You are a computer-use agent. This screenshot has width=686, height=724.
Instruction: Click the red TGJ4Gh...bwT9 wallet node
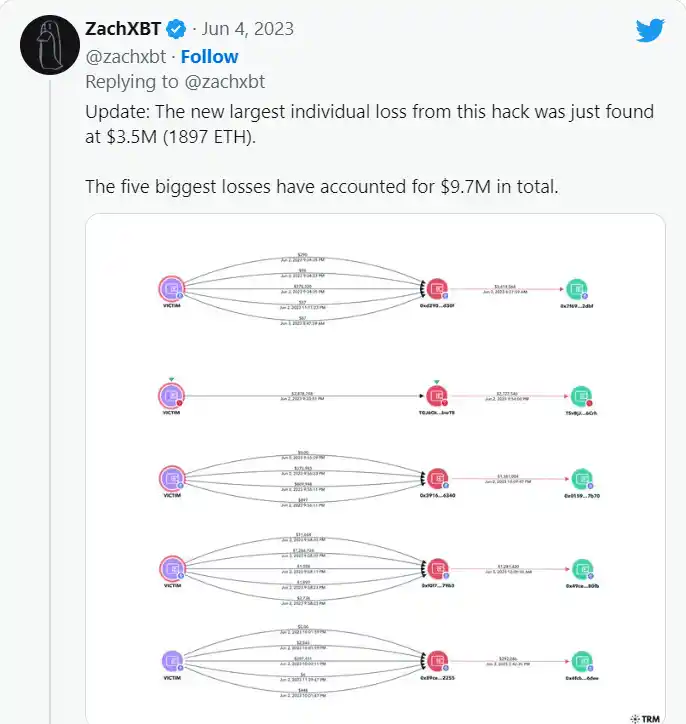coord(437,395)
